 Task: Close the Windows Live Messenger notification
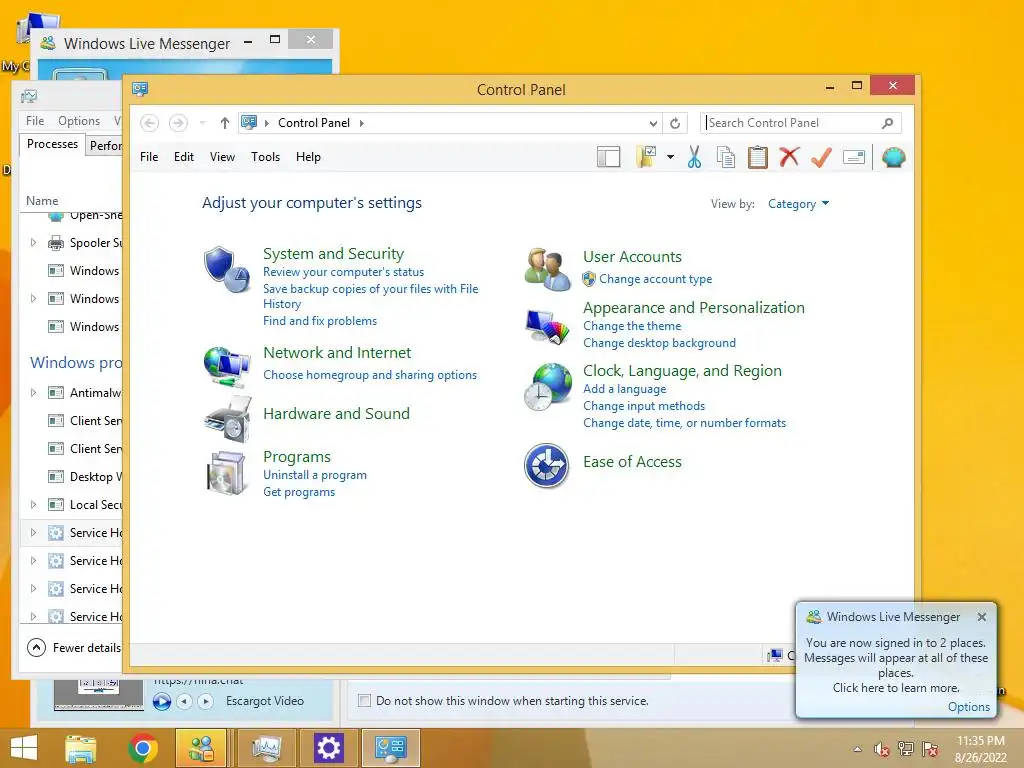pyautogui.click(x=982, y=616)
